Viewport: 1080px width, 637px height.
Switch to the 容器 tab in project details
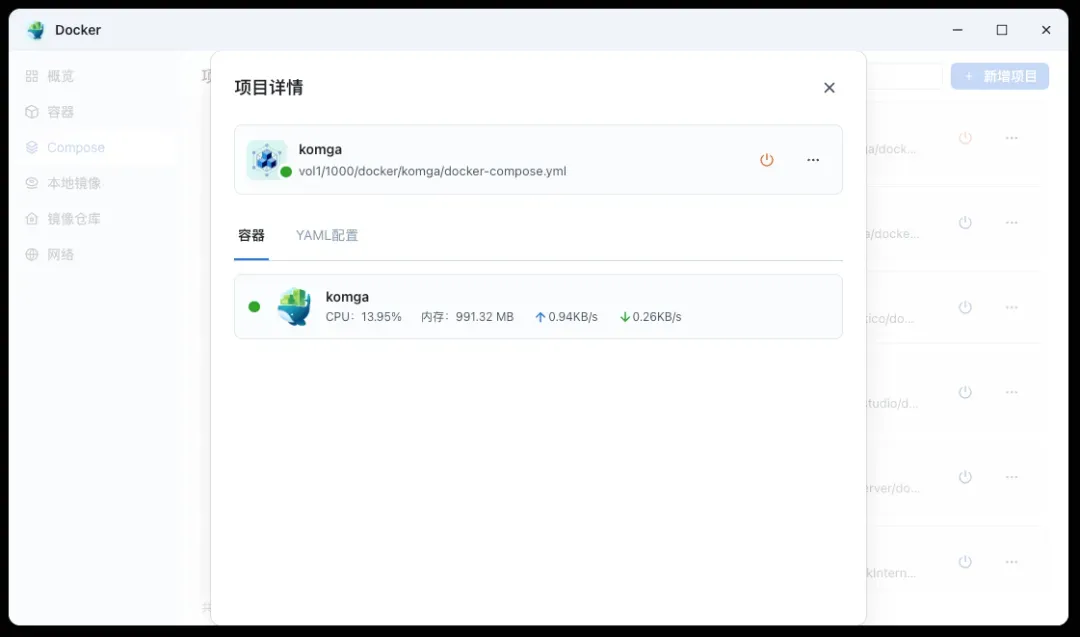pyautogui.click(x=251, y=235)
